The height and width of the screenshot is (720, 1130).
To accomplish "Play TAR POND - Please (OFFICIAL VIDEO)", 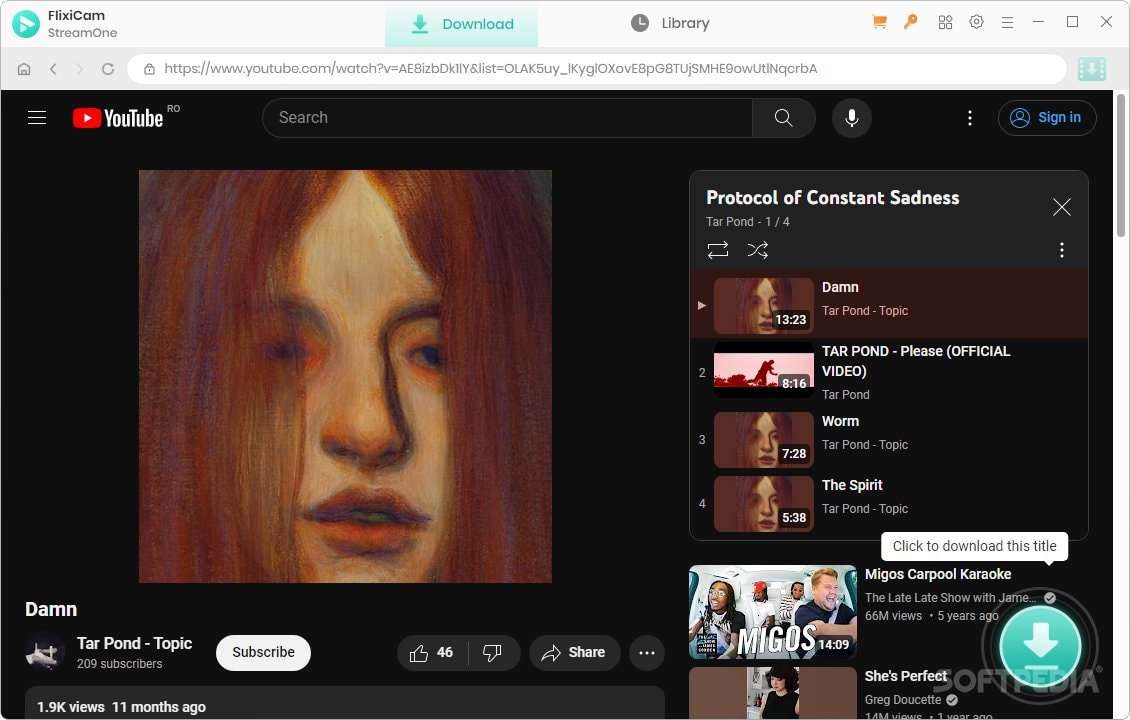I will point(889,372).
